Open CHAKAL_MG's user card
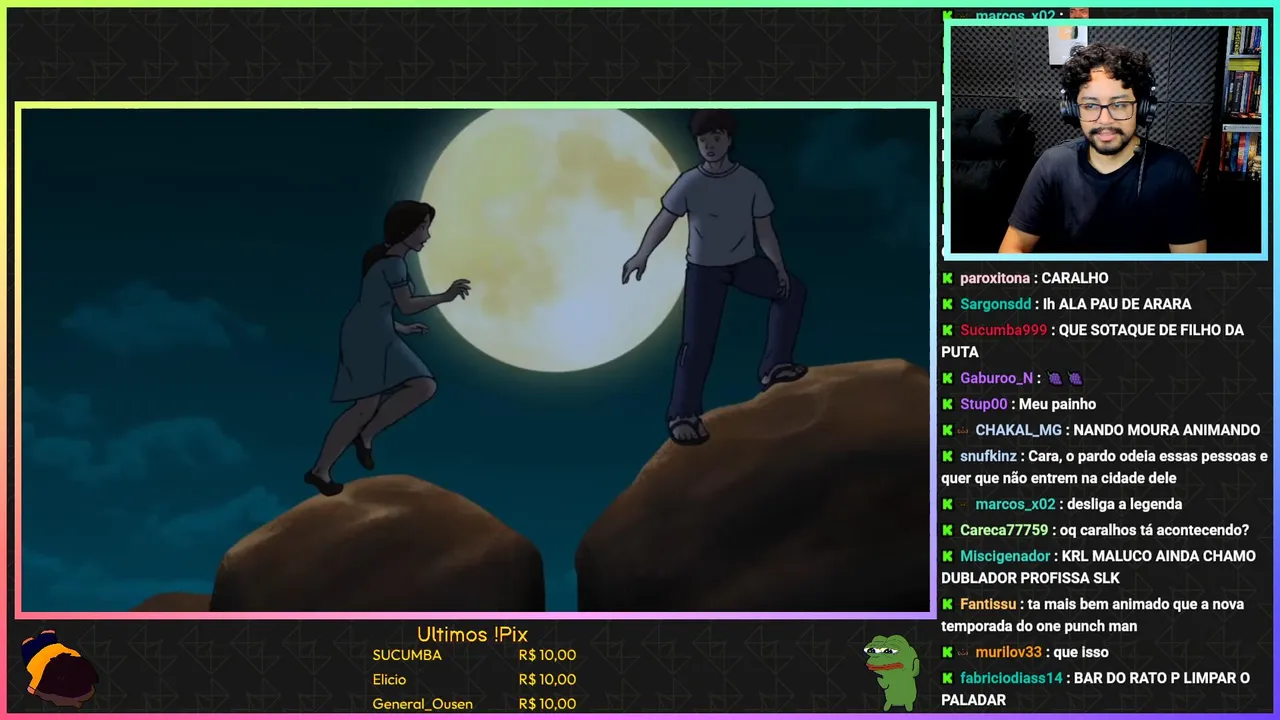 tap(1018, 430)
